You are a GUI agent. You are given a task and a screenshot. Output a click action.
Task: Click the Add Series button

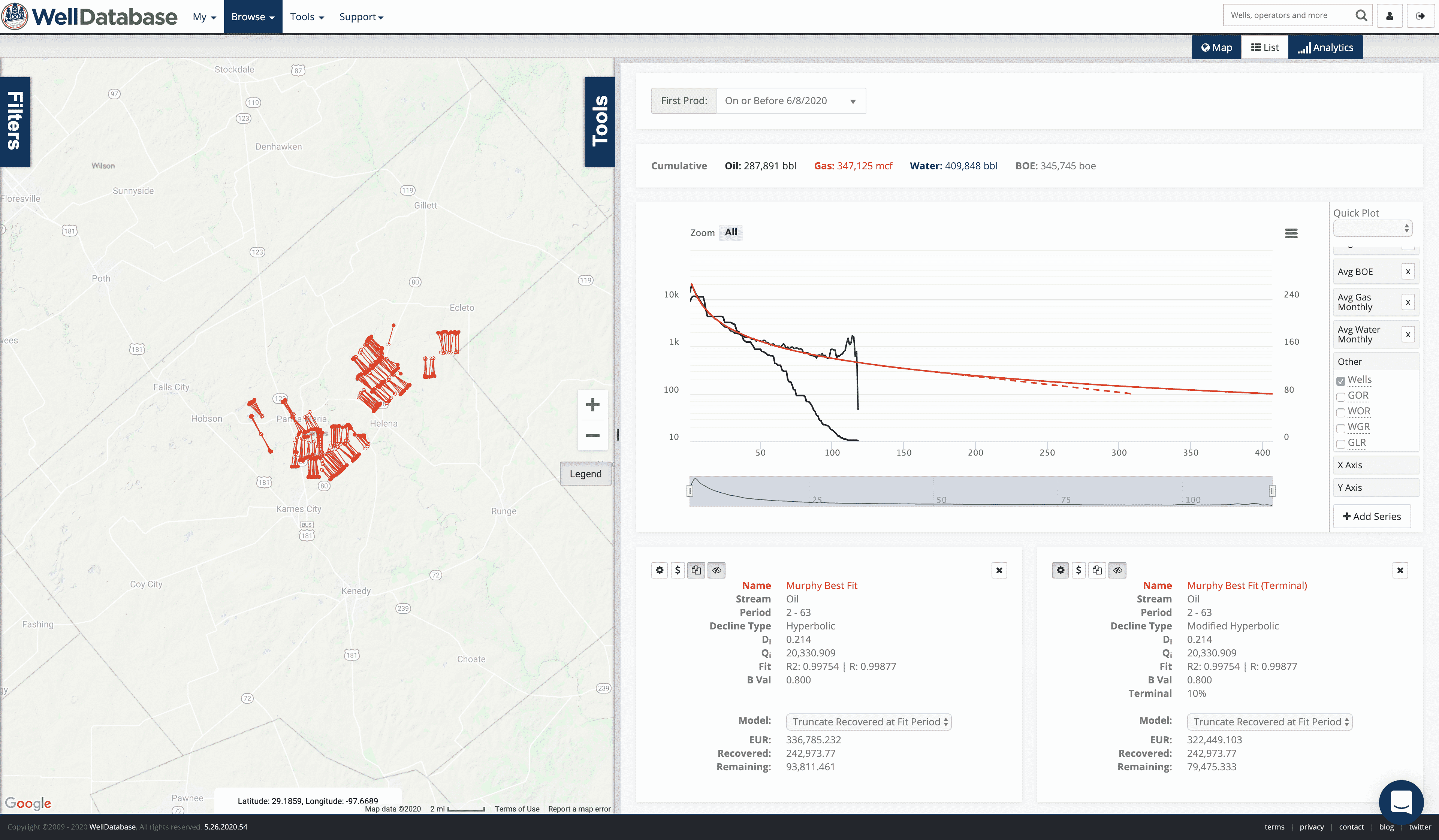point(1372,516)
